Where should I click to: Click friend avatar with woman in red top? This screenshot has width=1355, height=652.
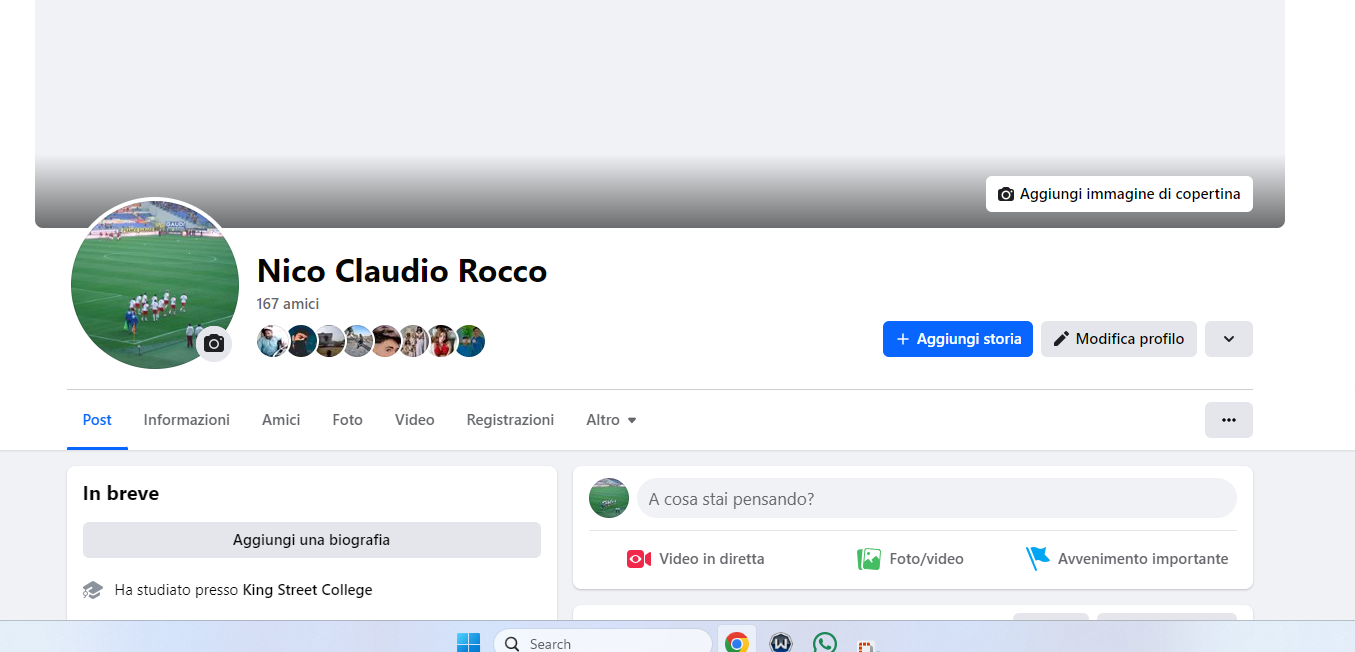pos(442,342)
